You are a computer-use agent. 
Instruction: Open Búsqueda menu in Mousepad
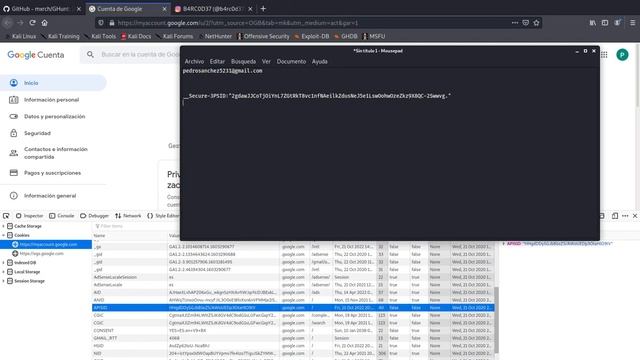243,62
